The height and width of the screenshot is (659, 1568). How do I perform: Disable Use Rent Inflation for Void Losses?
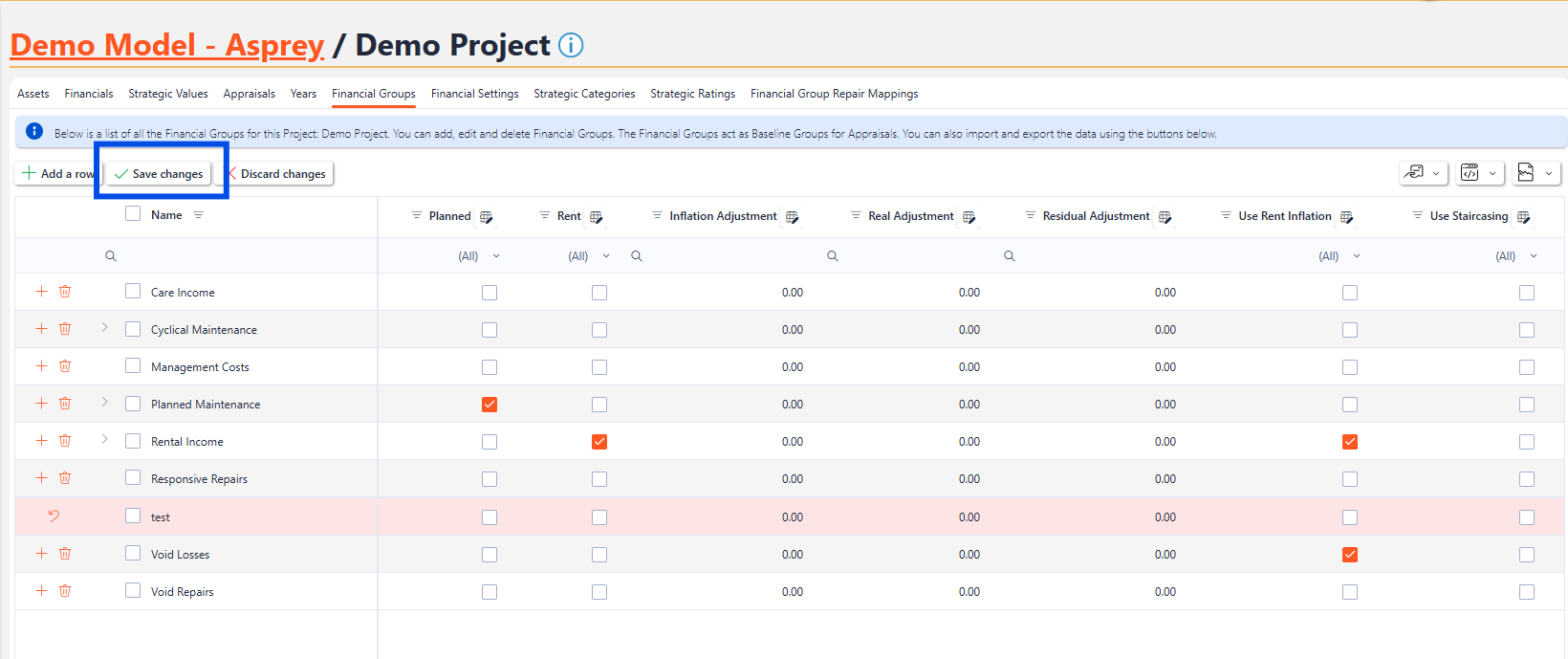[1350, 555]
